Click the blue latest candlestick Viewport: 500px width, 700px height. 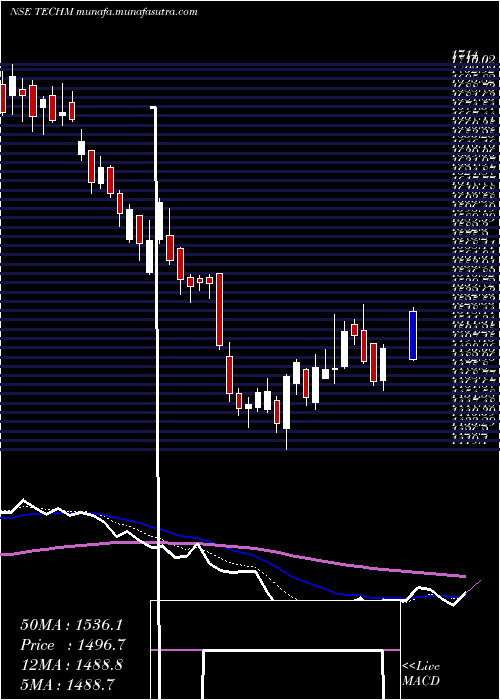point(413,335)
